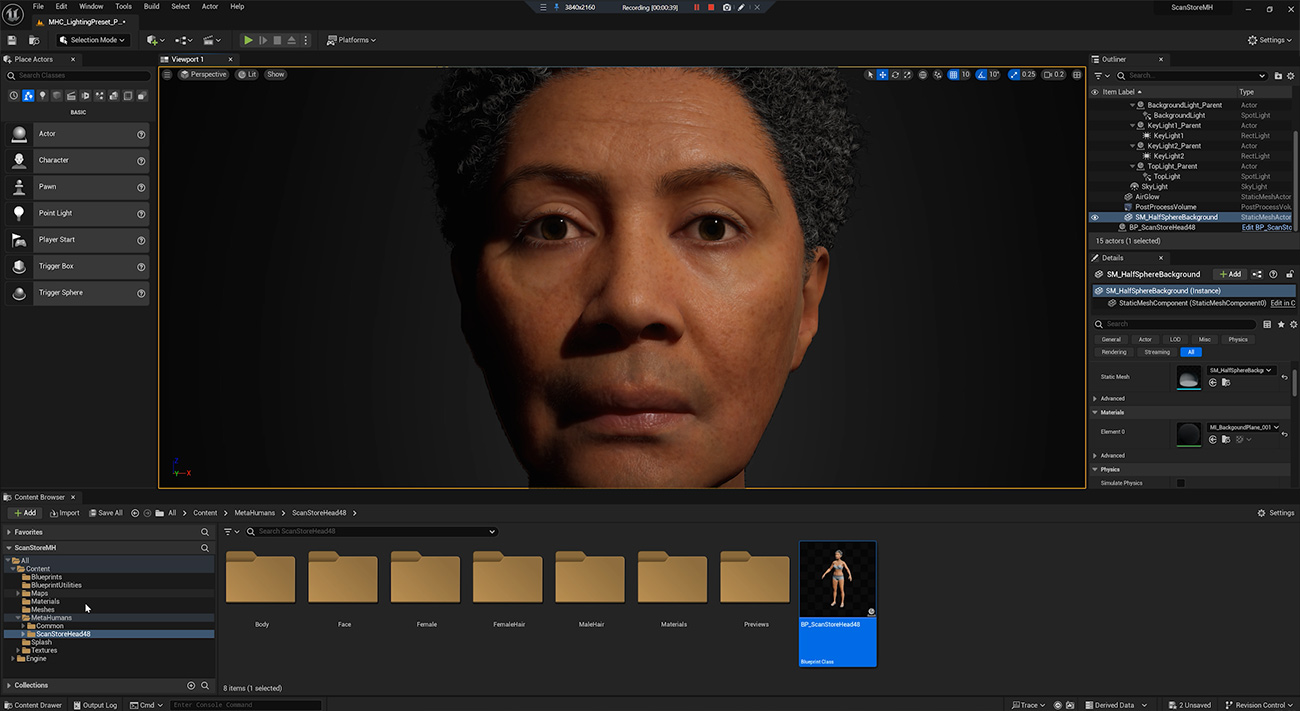The width and height of the screenshot is (1300, 711).
Task: Collapse the KeyLight1_Parent tree node
Action: pos(1133,126)
